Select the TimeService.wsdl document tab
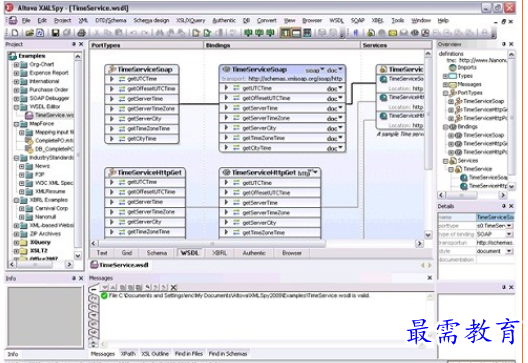The width and height of the screenshot is (528, 363). pos(120,265)
